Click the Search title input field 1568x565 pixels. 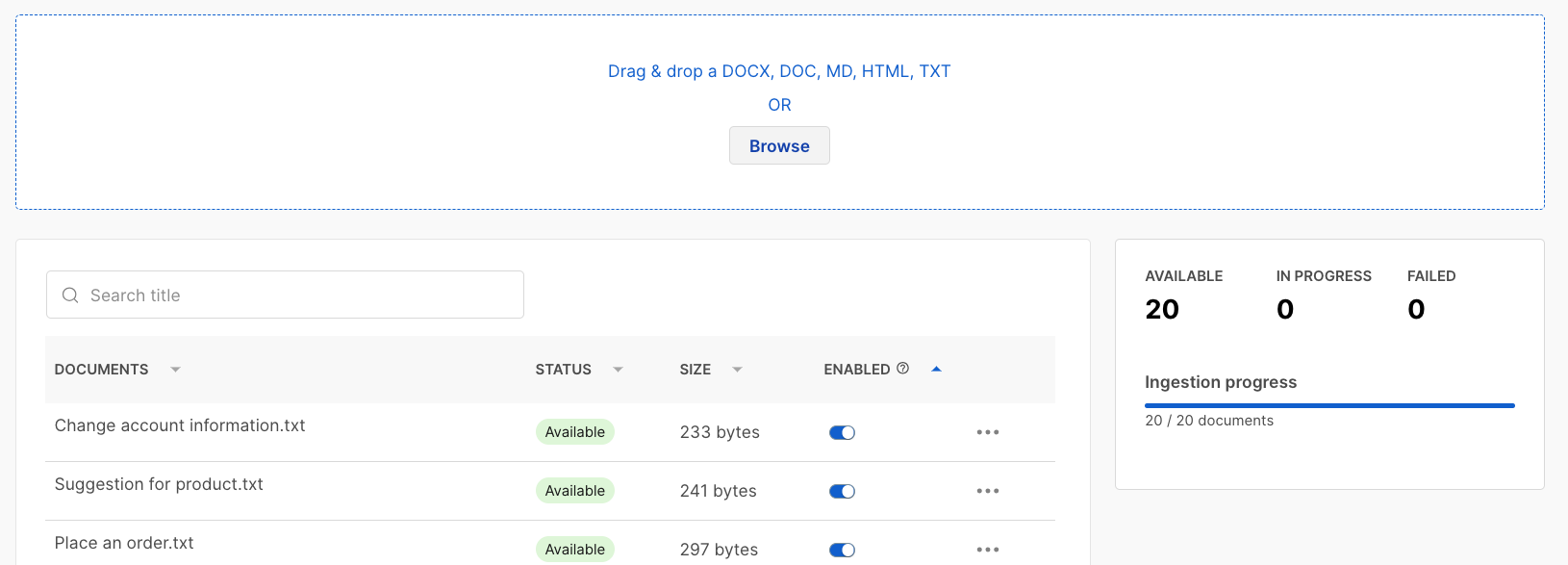tap(298, 295)
